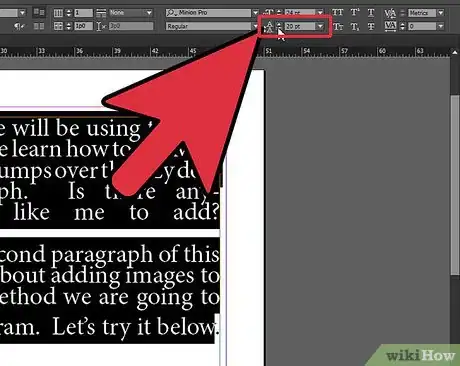Click the leading stepper arrows
Image resolution: width=460 pixels, height=366 pixels.
pos(279,26)
